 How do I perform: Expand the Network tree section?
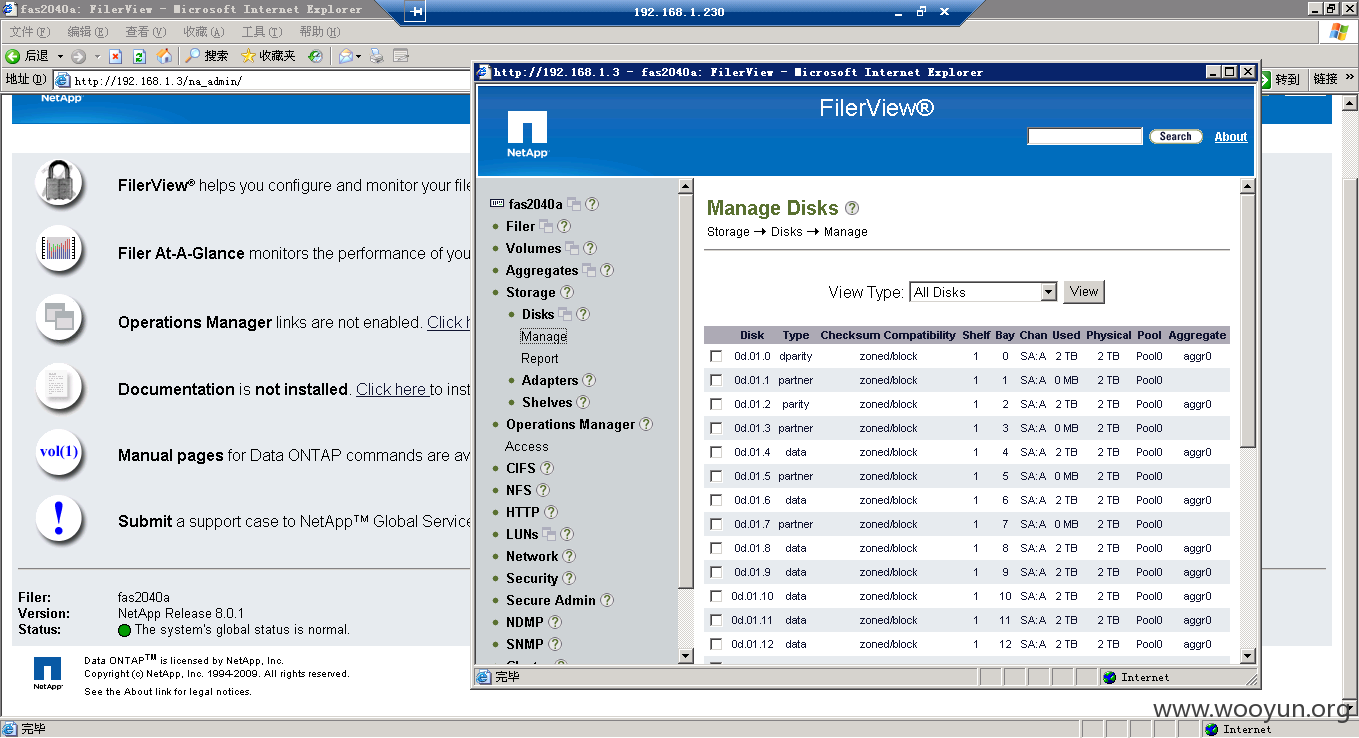(532, 556)
